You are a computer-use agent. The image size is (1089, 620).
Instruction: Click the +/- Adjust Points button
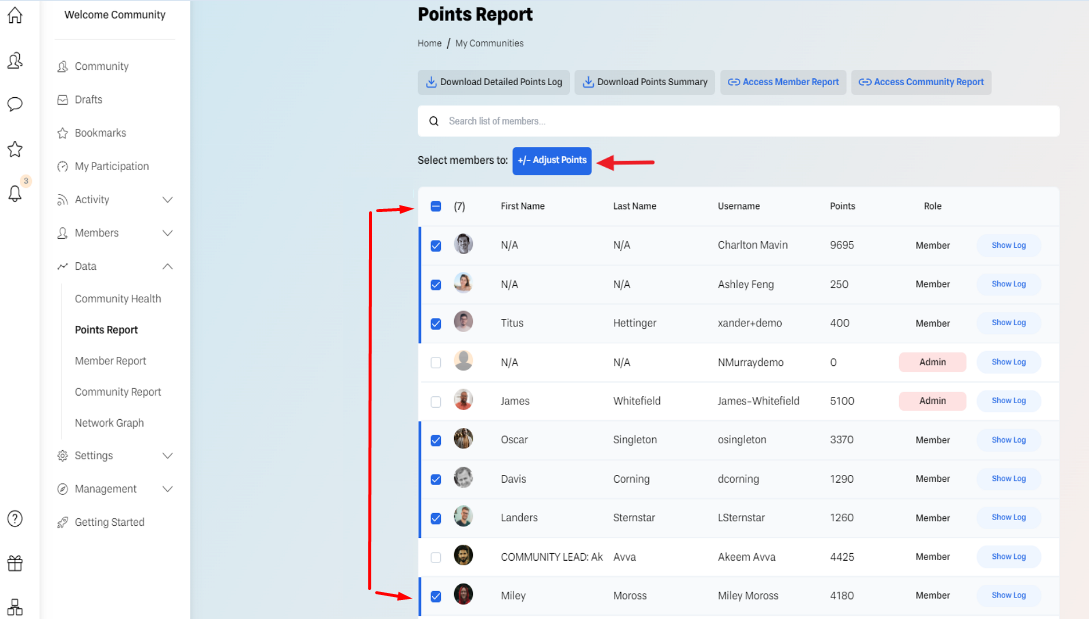point(552,160)
